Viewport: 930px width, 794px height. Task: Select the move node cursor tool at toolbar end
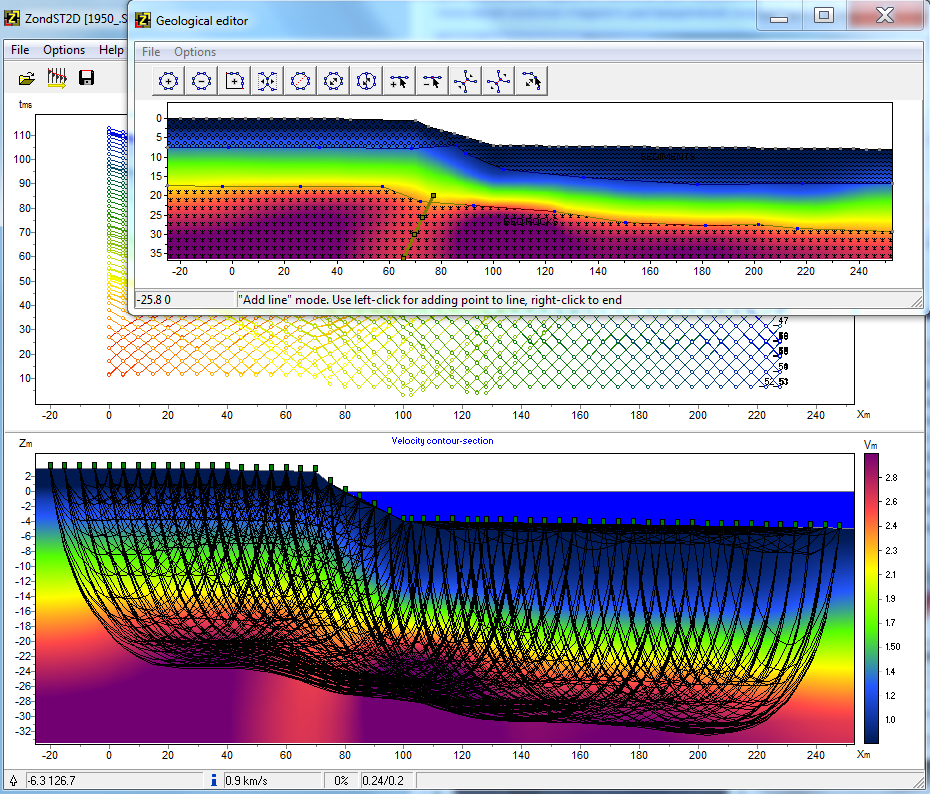coord(532,82)
